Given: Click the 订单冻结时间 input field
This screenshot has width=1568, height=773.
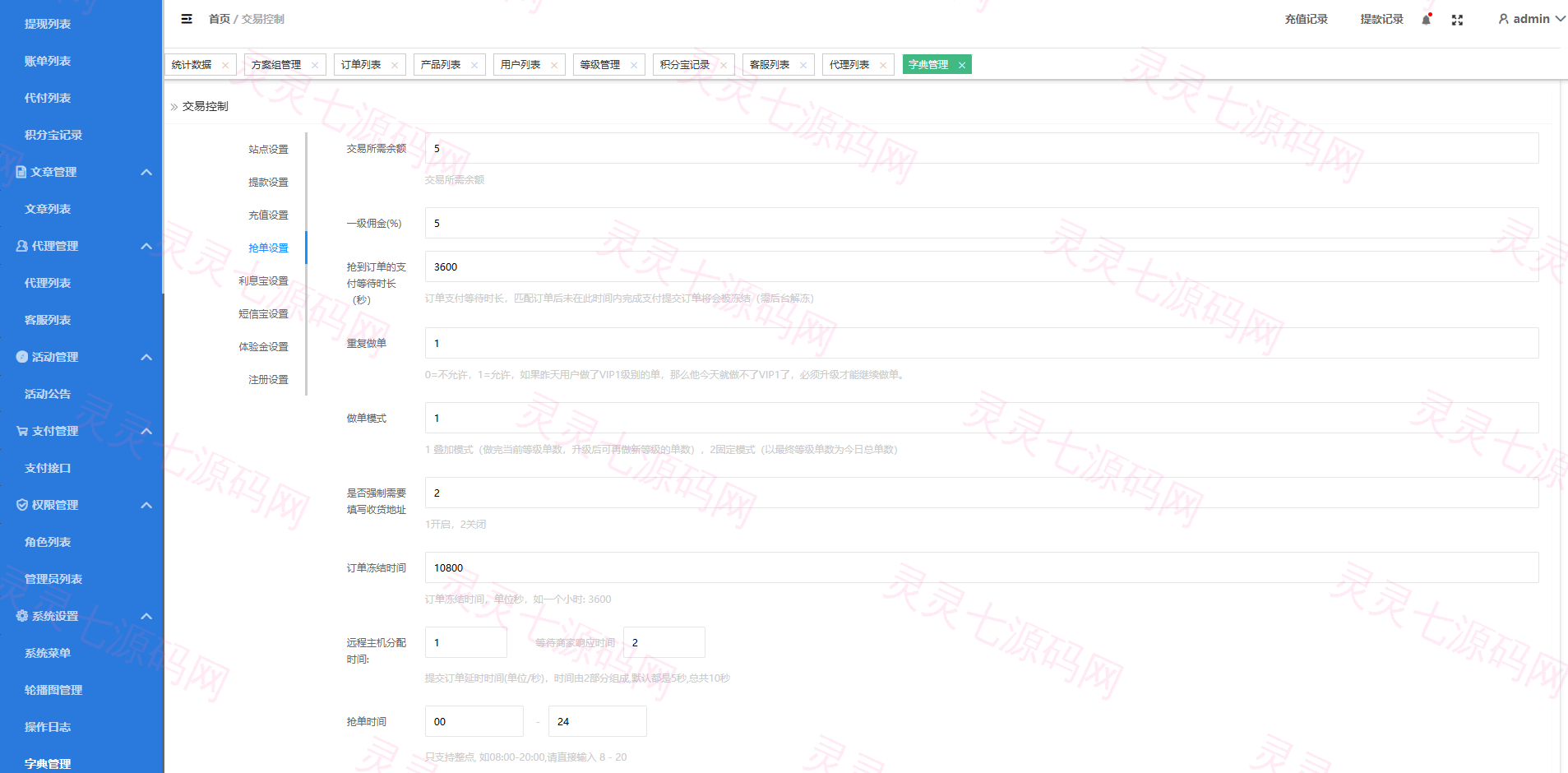Looking at the screenshot, I should tap(982, 567).
